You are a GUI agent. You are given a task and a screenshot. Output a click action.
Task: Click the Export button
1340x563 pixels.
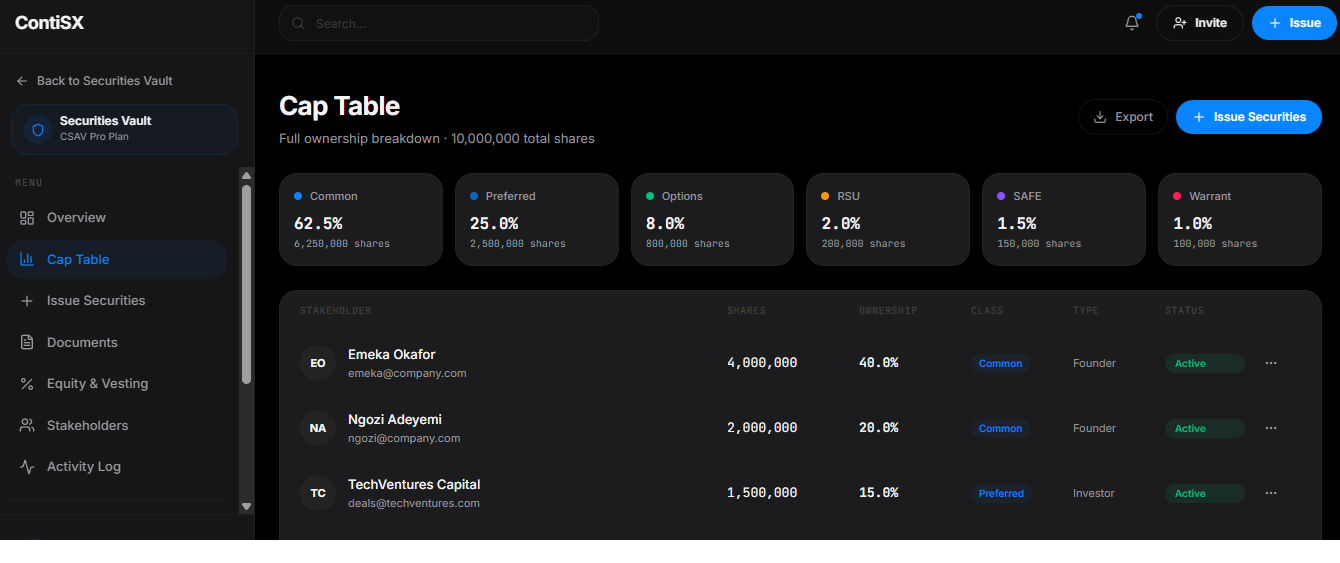tap(1122, 117)
